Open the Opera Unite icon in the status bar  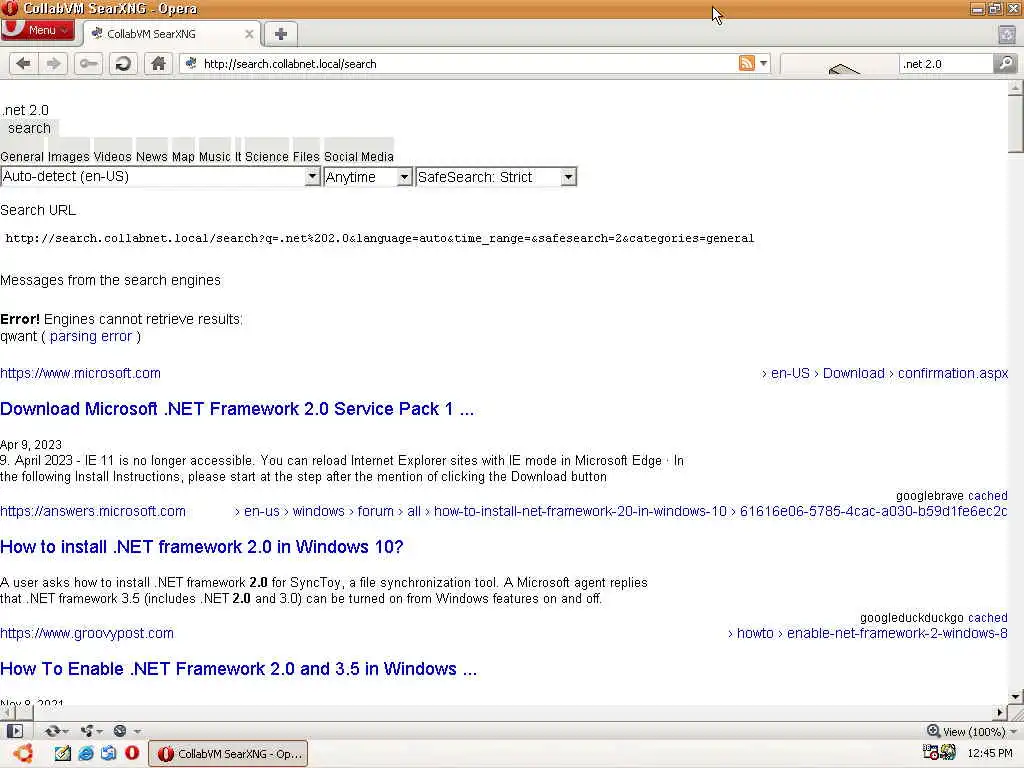click(86, 731)
